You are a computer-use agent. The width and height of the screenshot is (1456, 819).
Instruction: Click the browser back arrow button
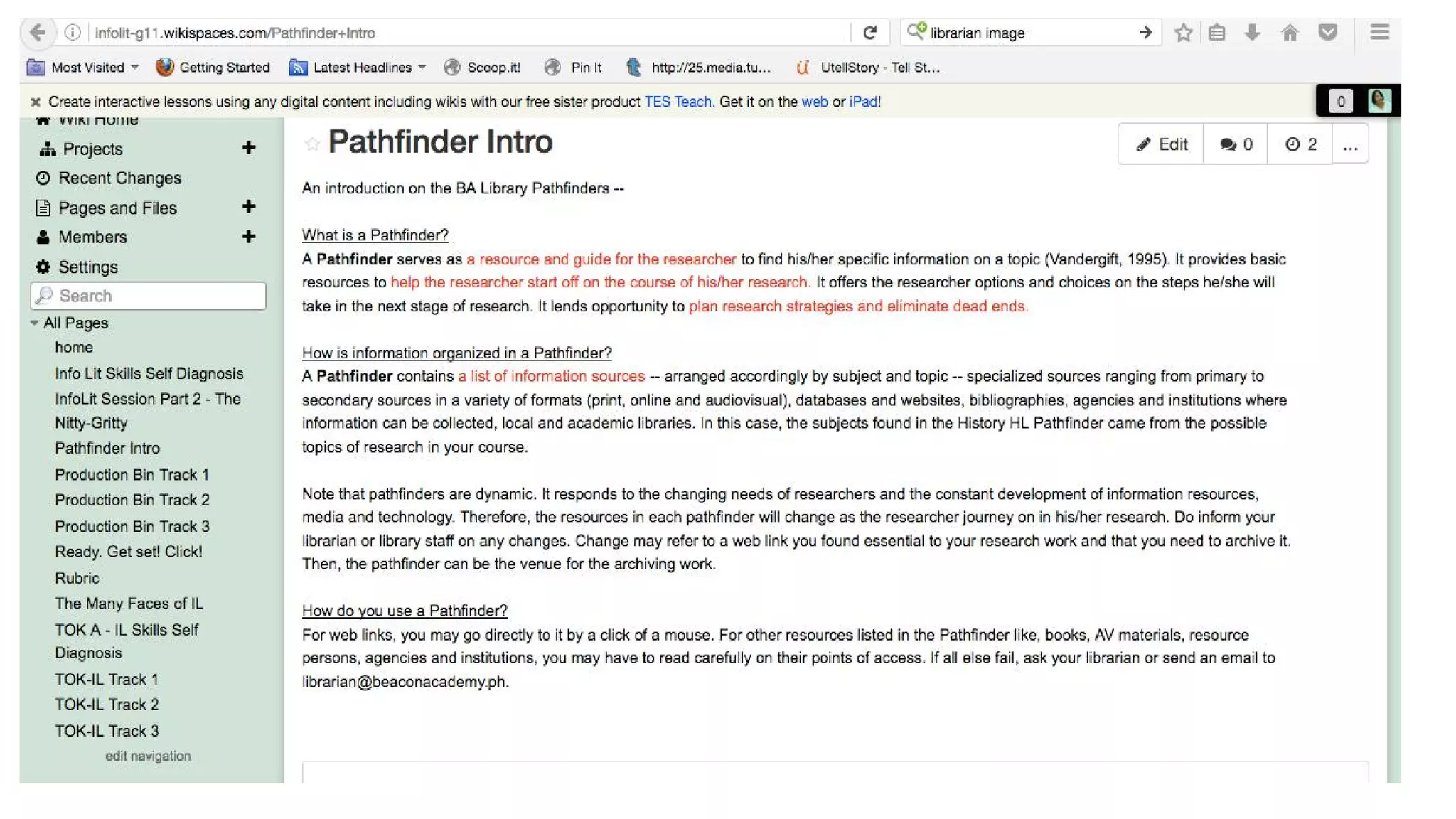[x=37, y=33]
